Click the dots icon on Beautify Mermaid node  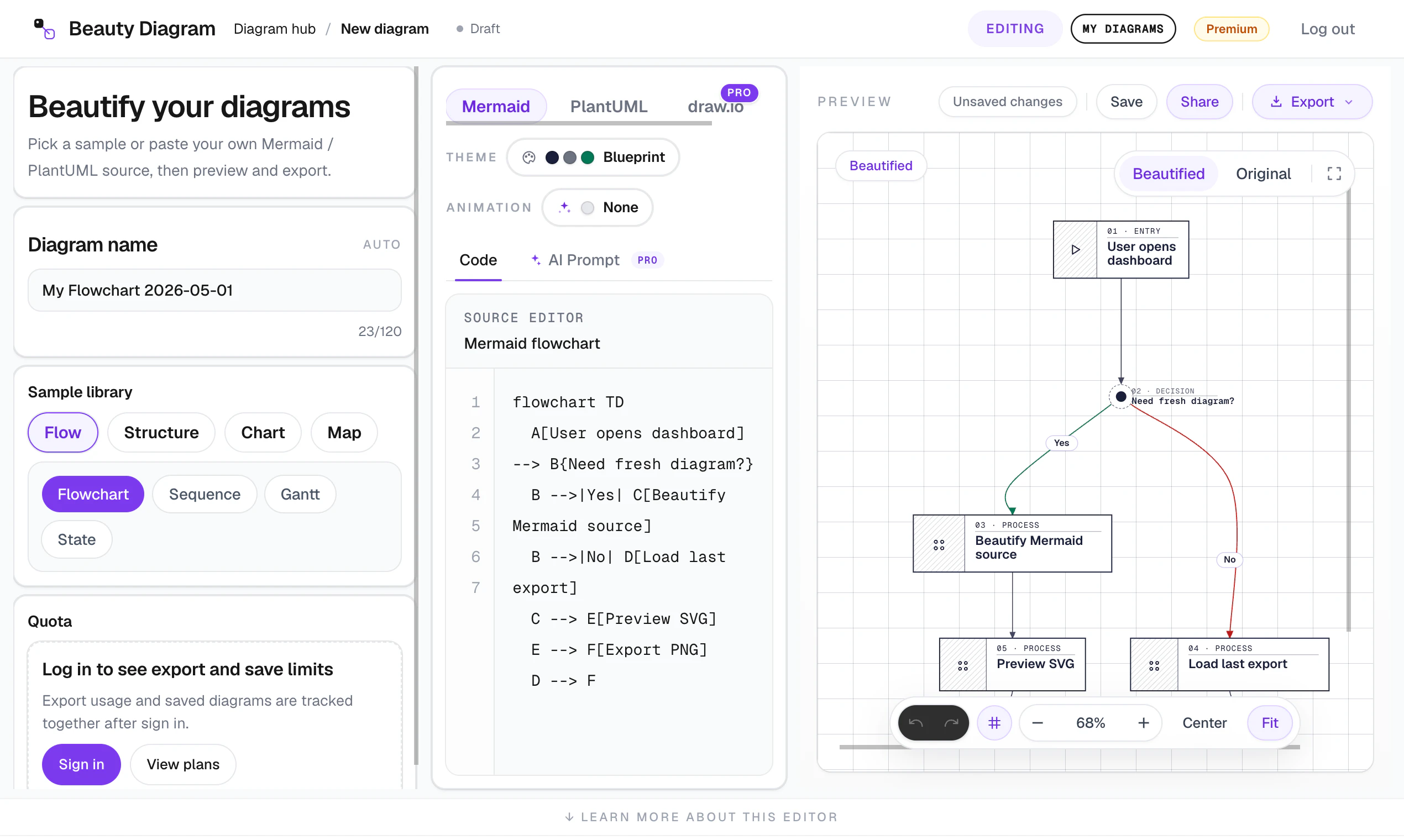(x=939, y=544)
